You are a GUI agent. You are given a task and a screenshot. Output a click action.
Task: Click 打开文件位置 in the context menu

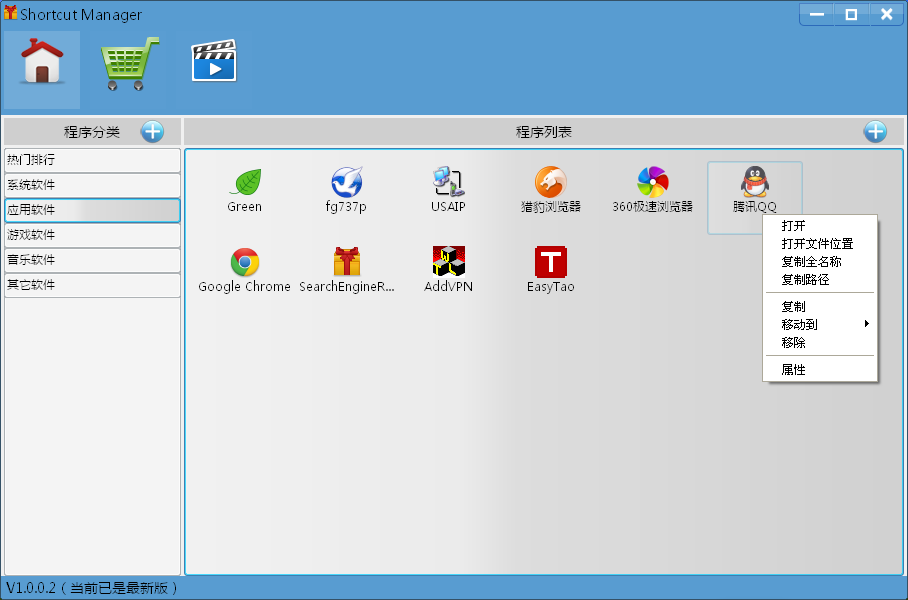820,243
